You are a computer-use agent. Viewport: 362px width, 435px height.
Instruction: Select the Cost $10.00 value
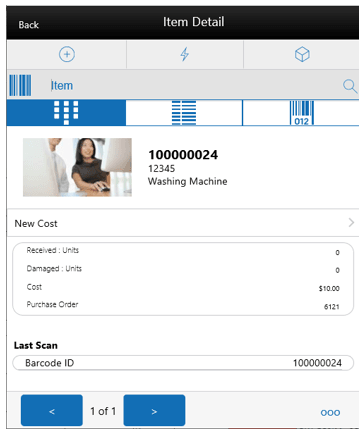(x=329, y=289)
